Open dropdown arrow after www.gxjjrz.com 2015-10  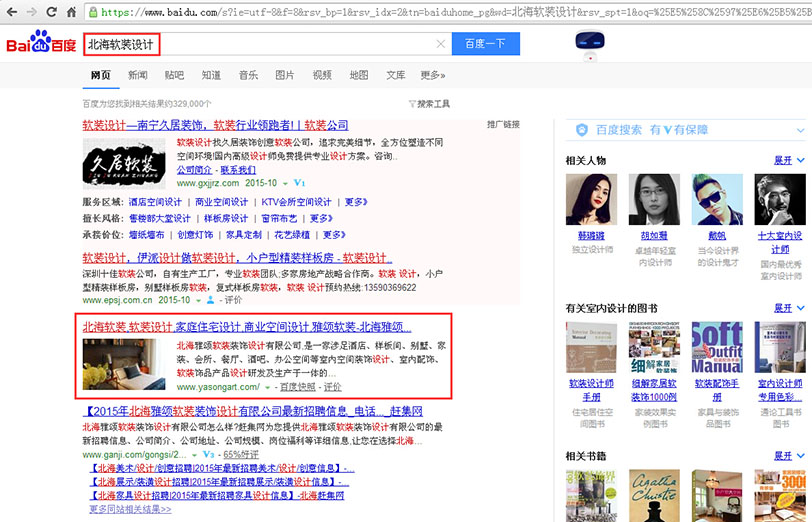pos(285,184)
